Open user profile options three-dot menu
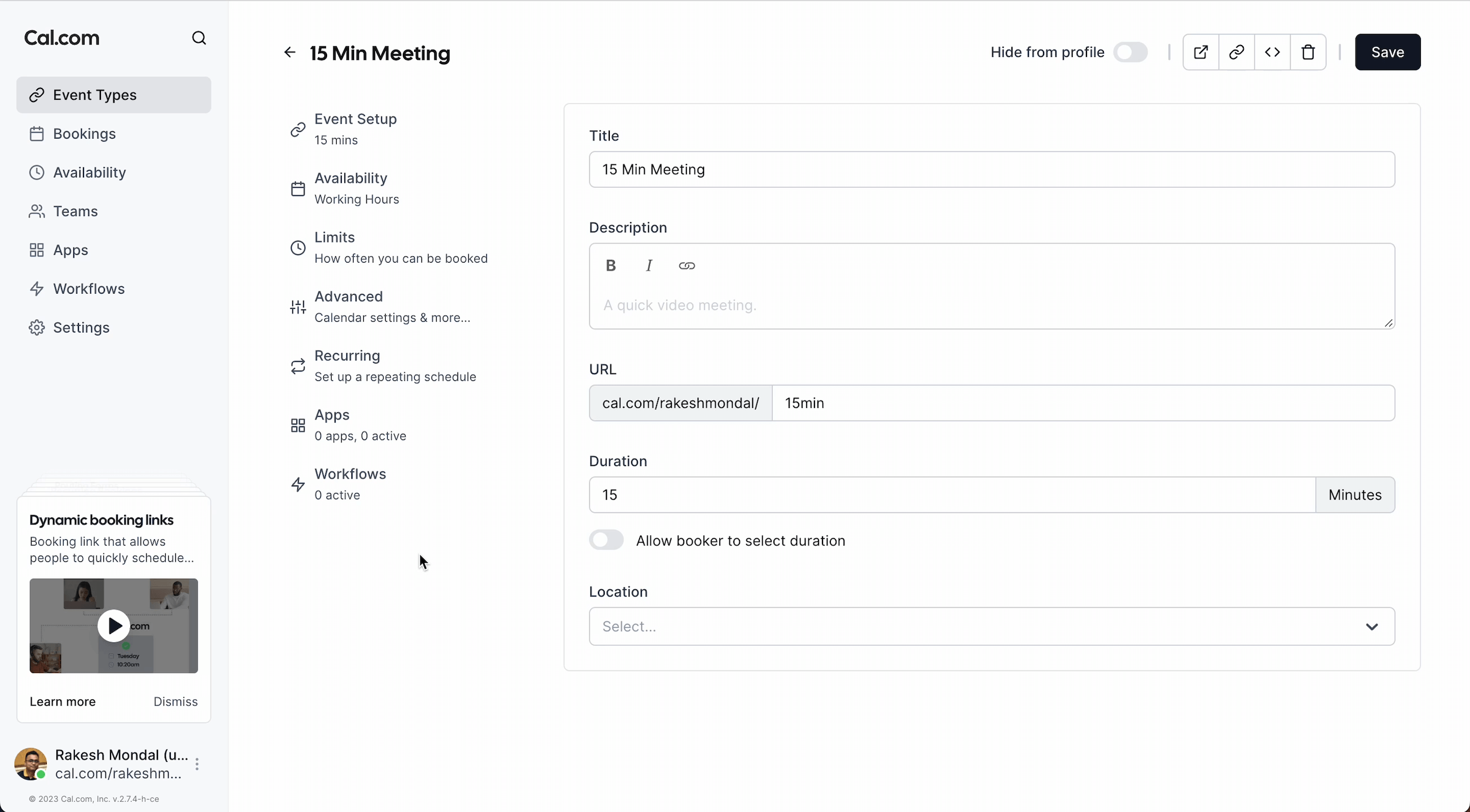The width and height of the screenshot is (1470, 812). pyautogui.click(x=197, y=764)
